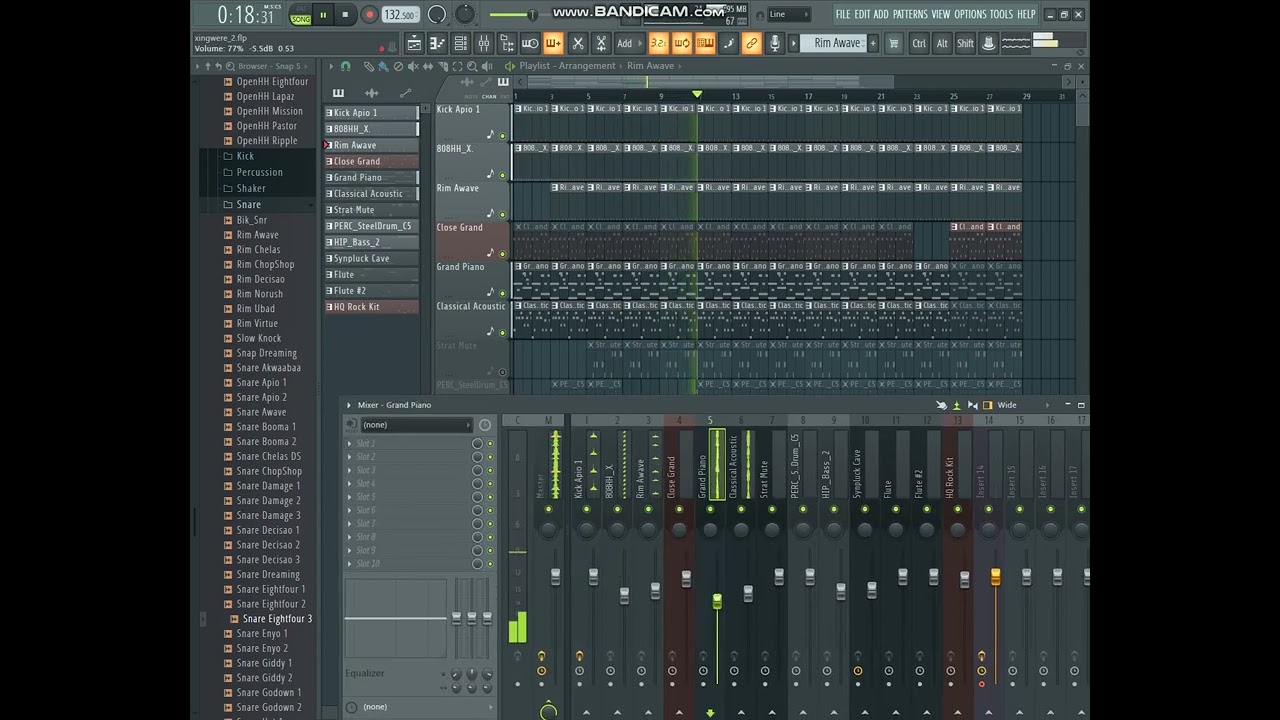Open the mixer faders icon in main toolbar
1280x720 pixels.
pos(483,43)
